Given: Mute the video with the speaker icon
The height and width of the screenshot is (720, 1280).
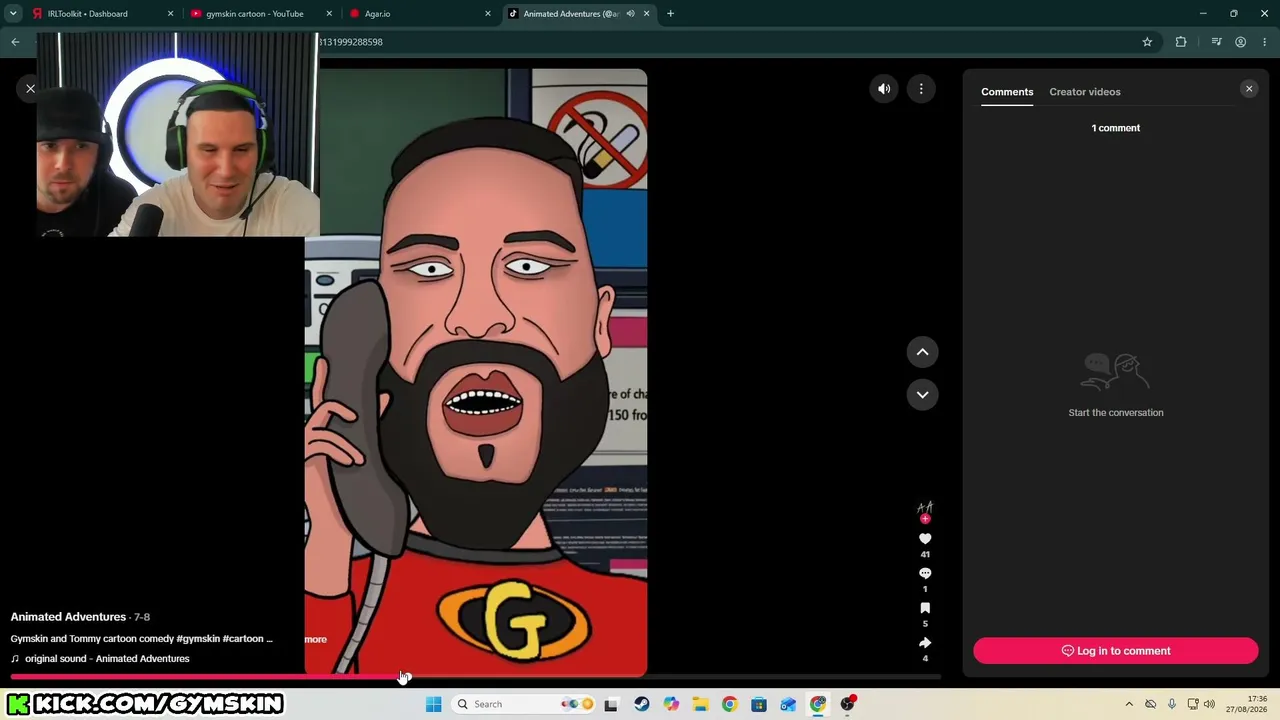Looking at the screenshot, I should [x=884, y=89].
